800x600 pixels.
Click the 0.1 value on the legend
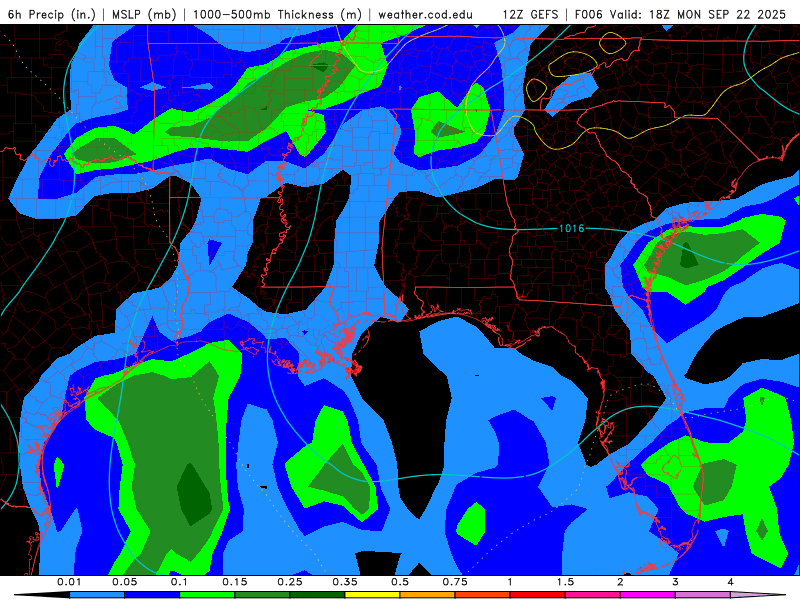179,582
